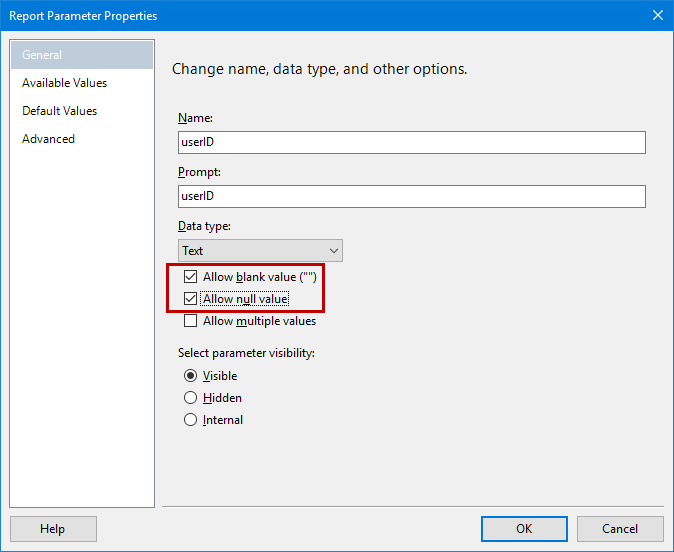Open Help for this dialog
The width and height of the screenshot is (674, 552).
click(x=53, y=529)
